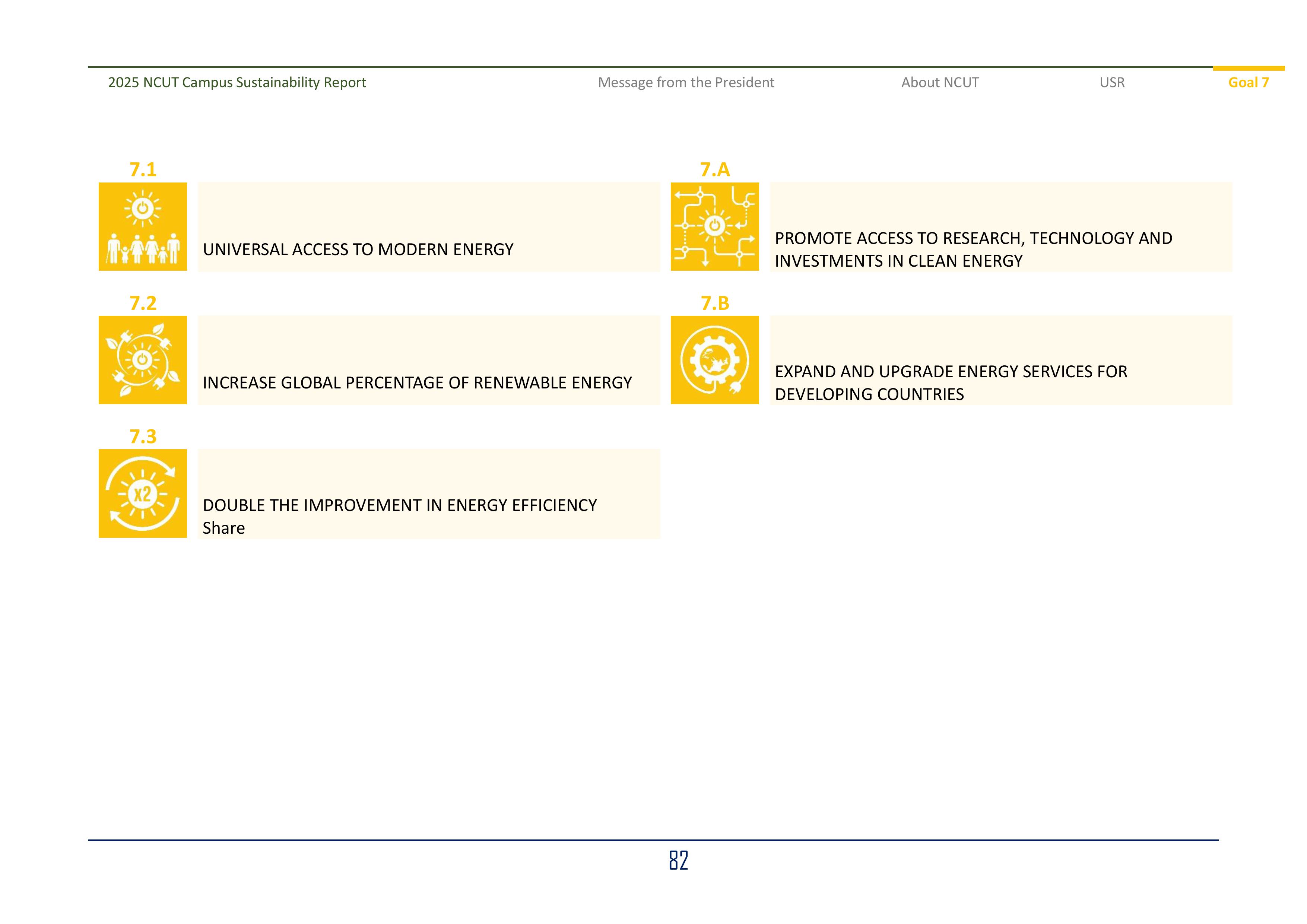The height and width of the screenshot is (924, 1307).
Task: Click the 7.1 universal energy access icon
Action: 142,226
